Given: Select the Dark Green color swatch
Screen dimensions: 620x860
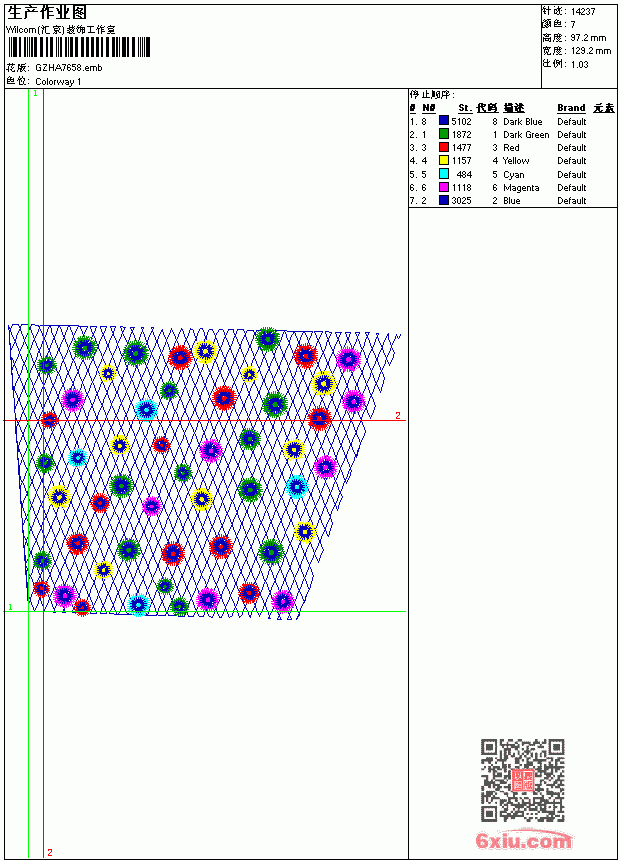Looking at the screenshot, I should pyautogui.click(x=444, y=134).
